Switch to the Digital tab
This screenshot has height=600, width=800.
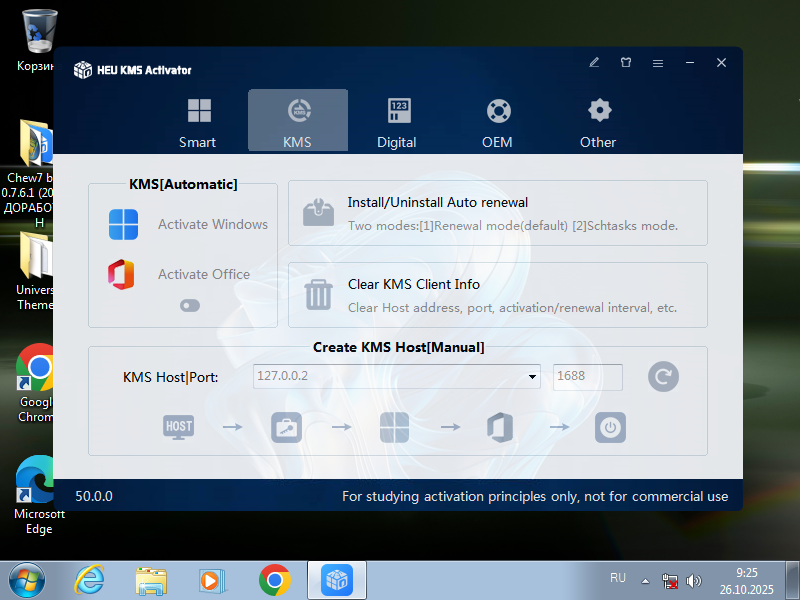[397, 121]
